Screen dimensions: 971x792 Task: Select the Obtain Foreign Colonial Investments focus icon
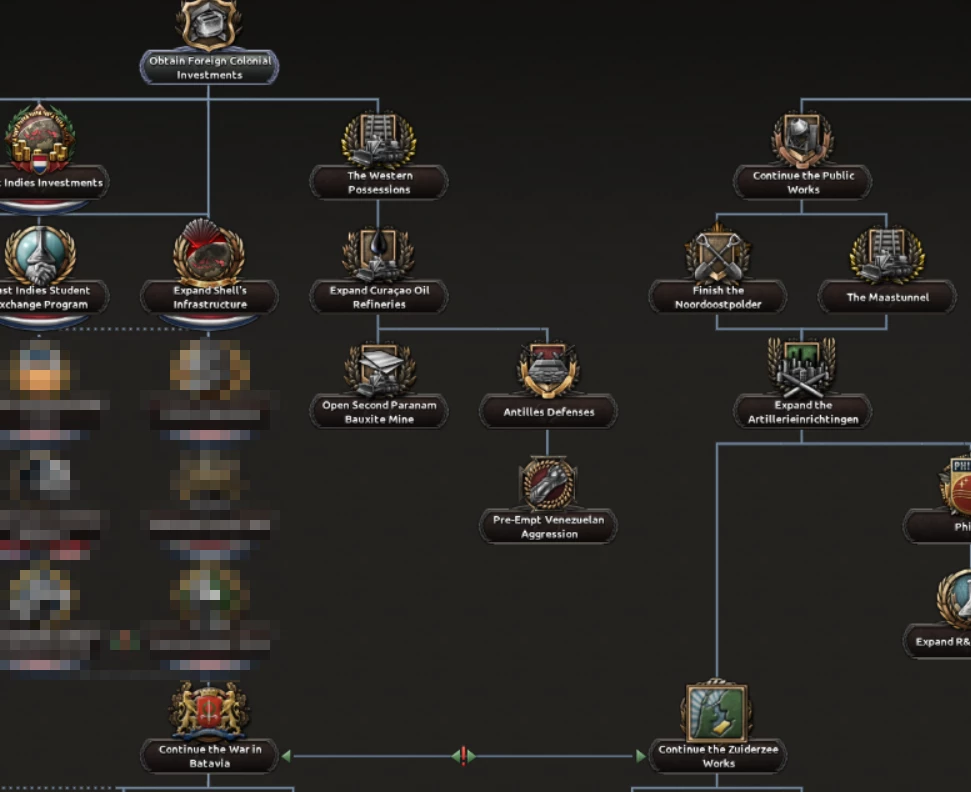coord(209,25)
